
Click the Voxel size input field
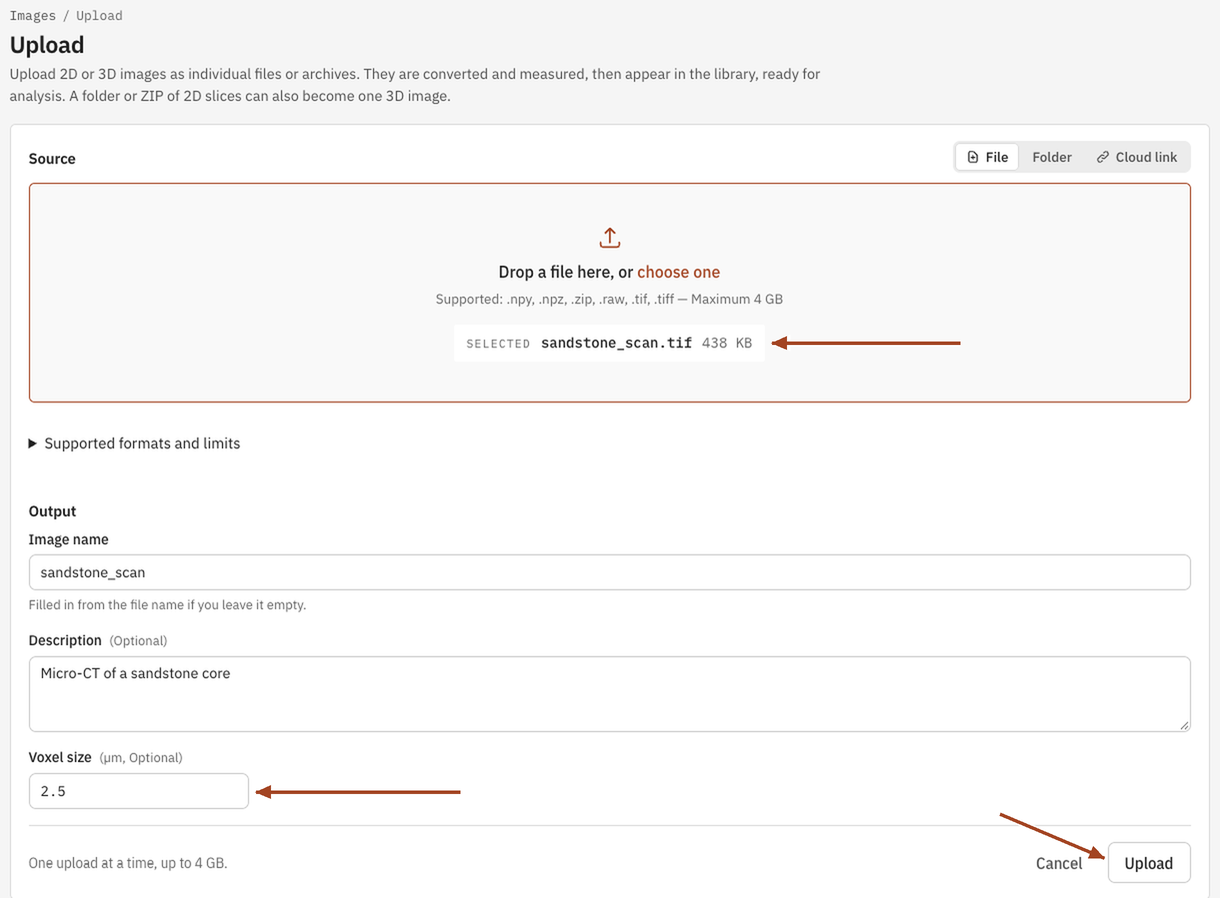coord(139,791)
